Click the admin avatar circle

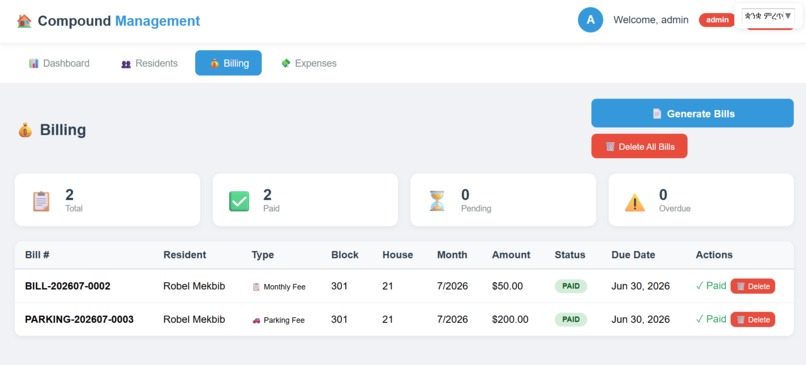(590, 20)
